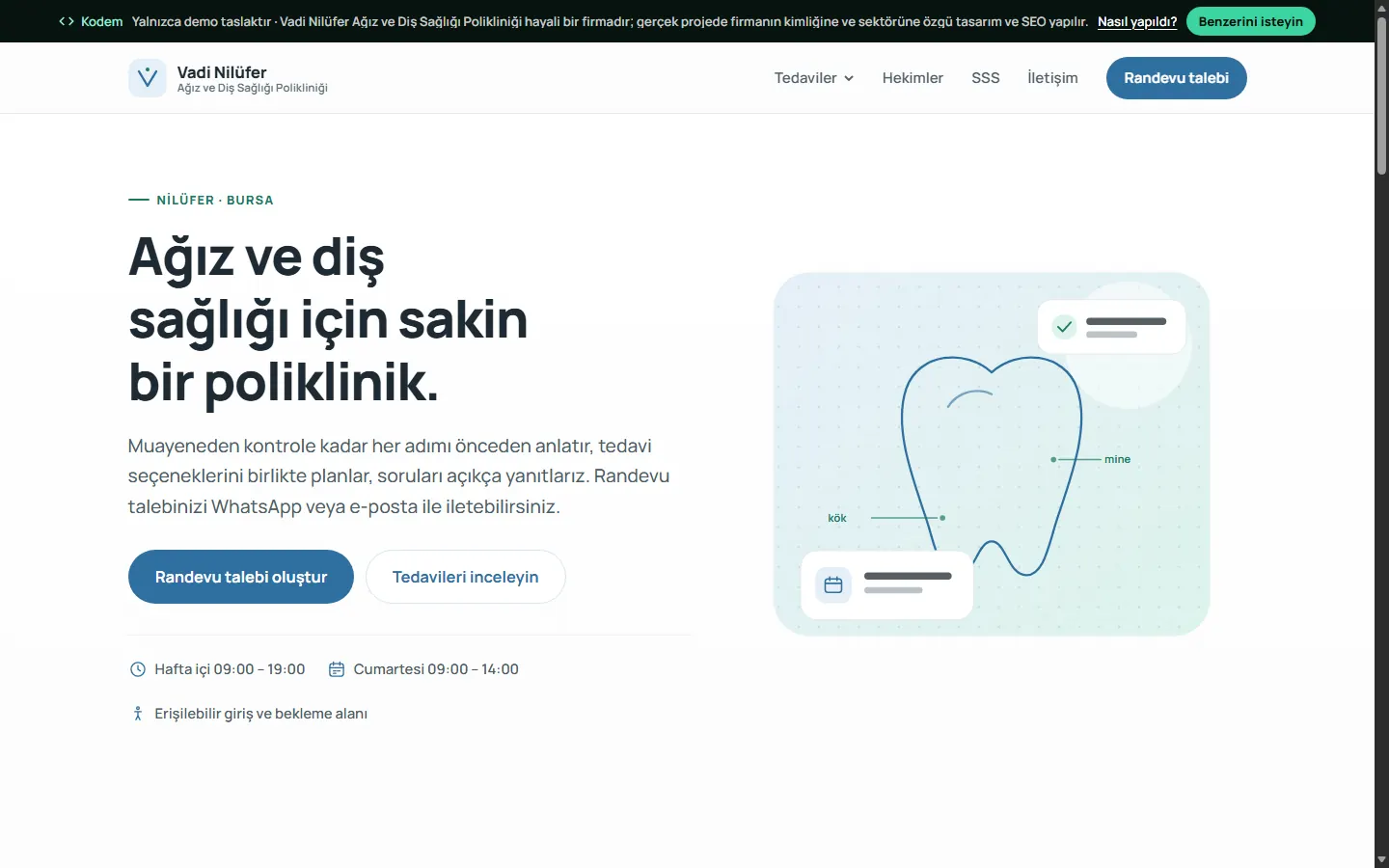Click the scrollbar up arrow
This screenshot has width=1389, height=868.
(1381, 8)
